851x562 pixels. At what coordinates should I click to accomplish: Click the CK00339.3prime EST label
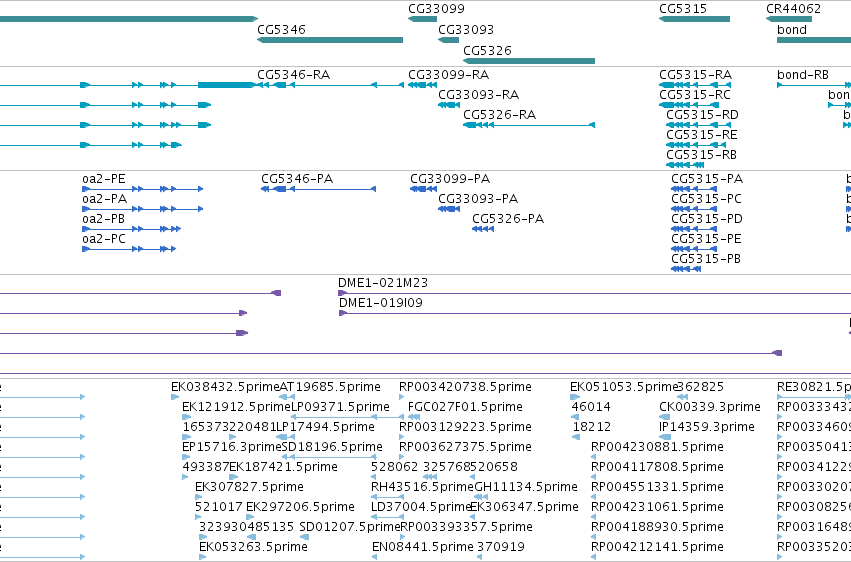(710, 407)
